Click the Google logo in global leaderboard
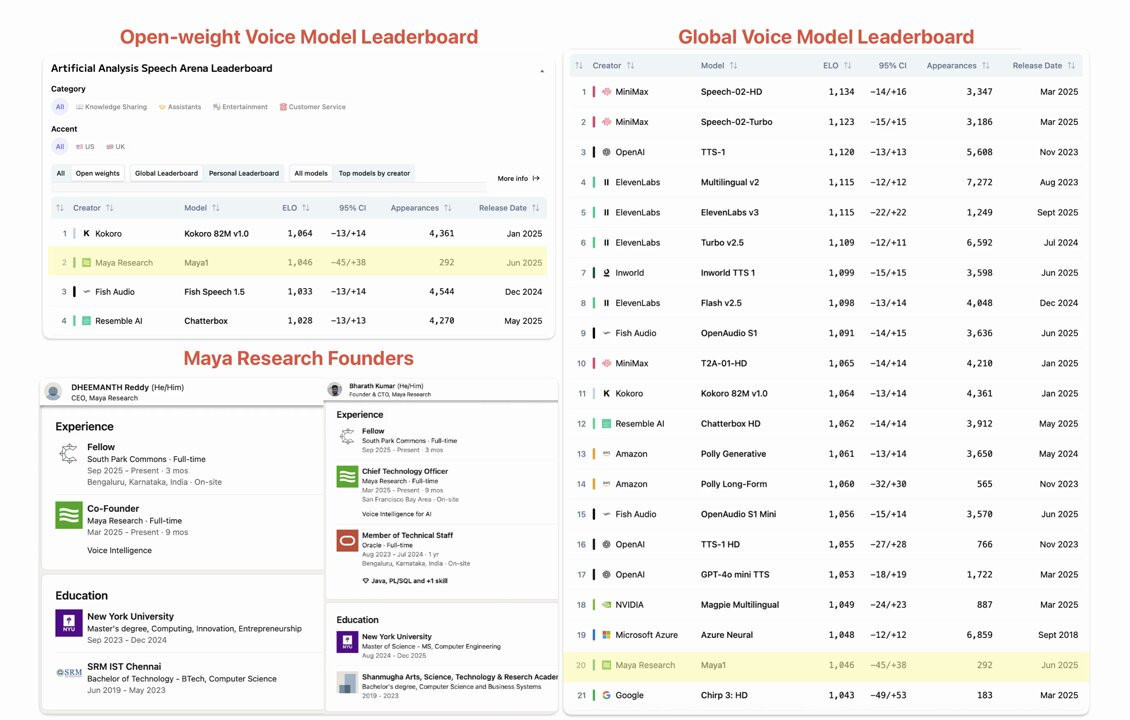Image resolution: width=1130 pixels, height=720 pixels. click(x=606, y=695)
